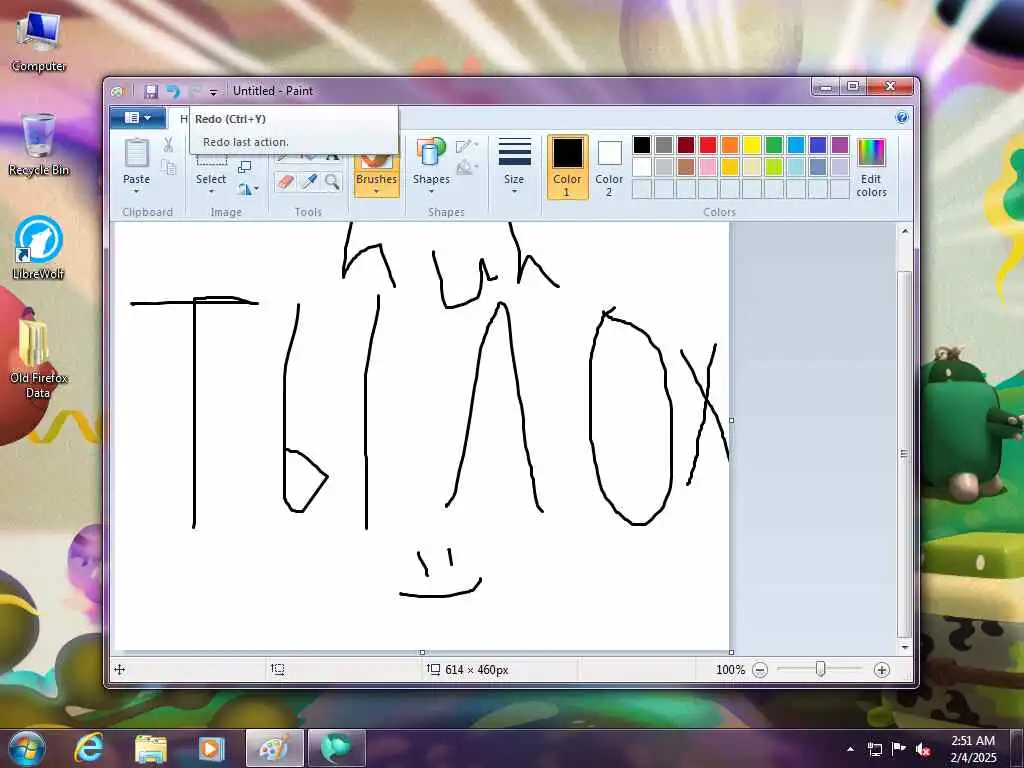Viewport: 1024px width, 768px height.
Task: Click the Paint application icon in title bar
Action: 118,91
